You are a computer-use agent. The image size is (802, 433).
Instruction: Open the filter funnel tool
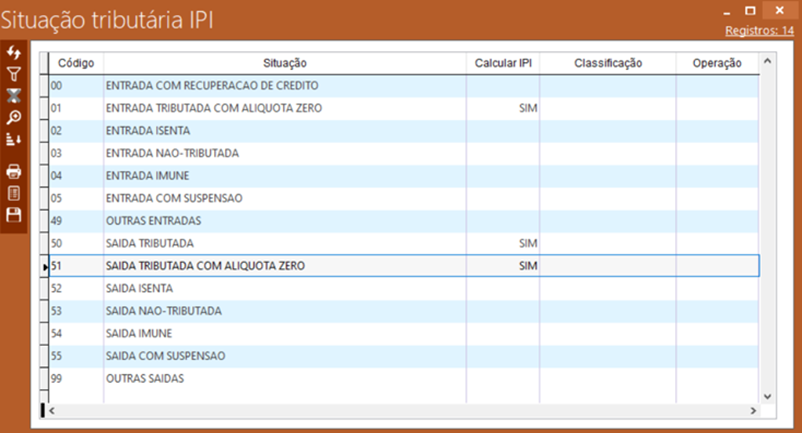pos(14,73)
